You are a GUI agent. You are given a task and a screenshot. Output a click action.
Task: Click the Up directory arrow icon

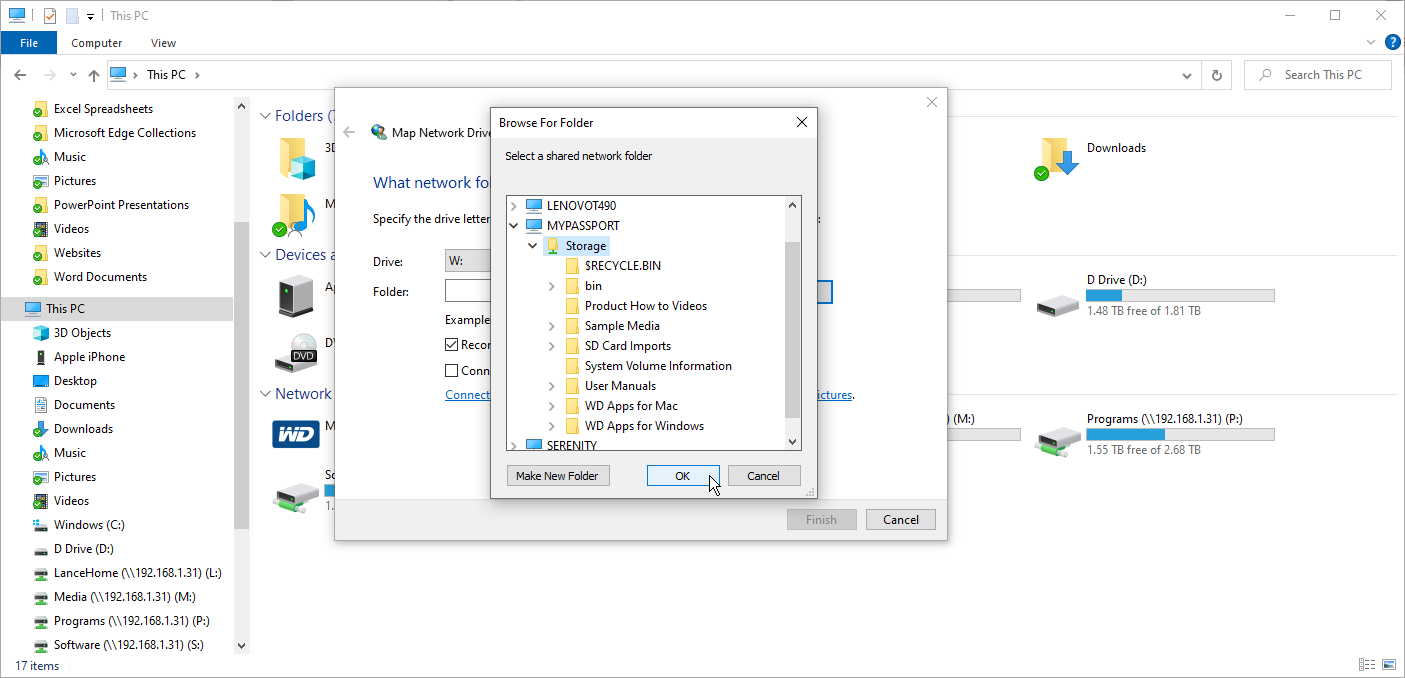(94, 75)
